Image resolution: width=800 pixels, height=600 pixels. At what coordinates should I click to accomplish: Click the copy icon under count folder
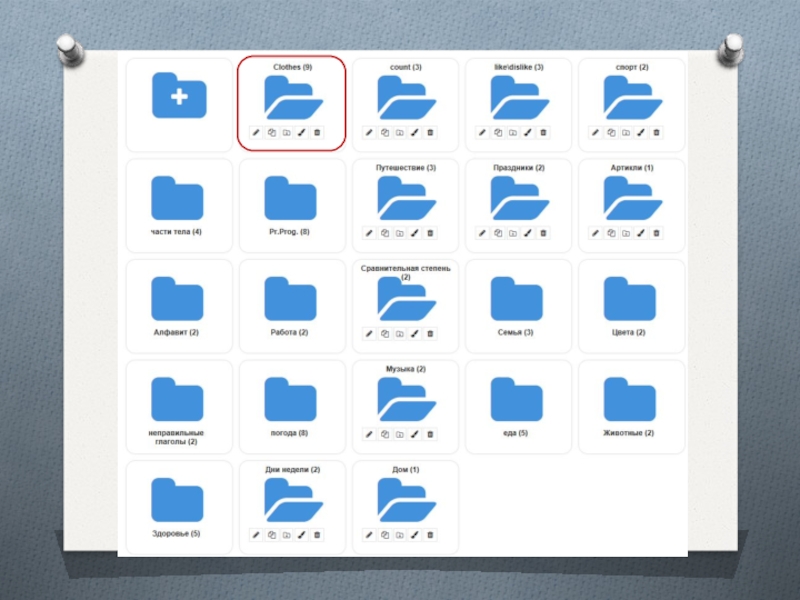tap(384, 132)
